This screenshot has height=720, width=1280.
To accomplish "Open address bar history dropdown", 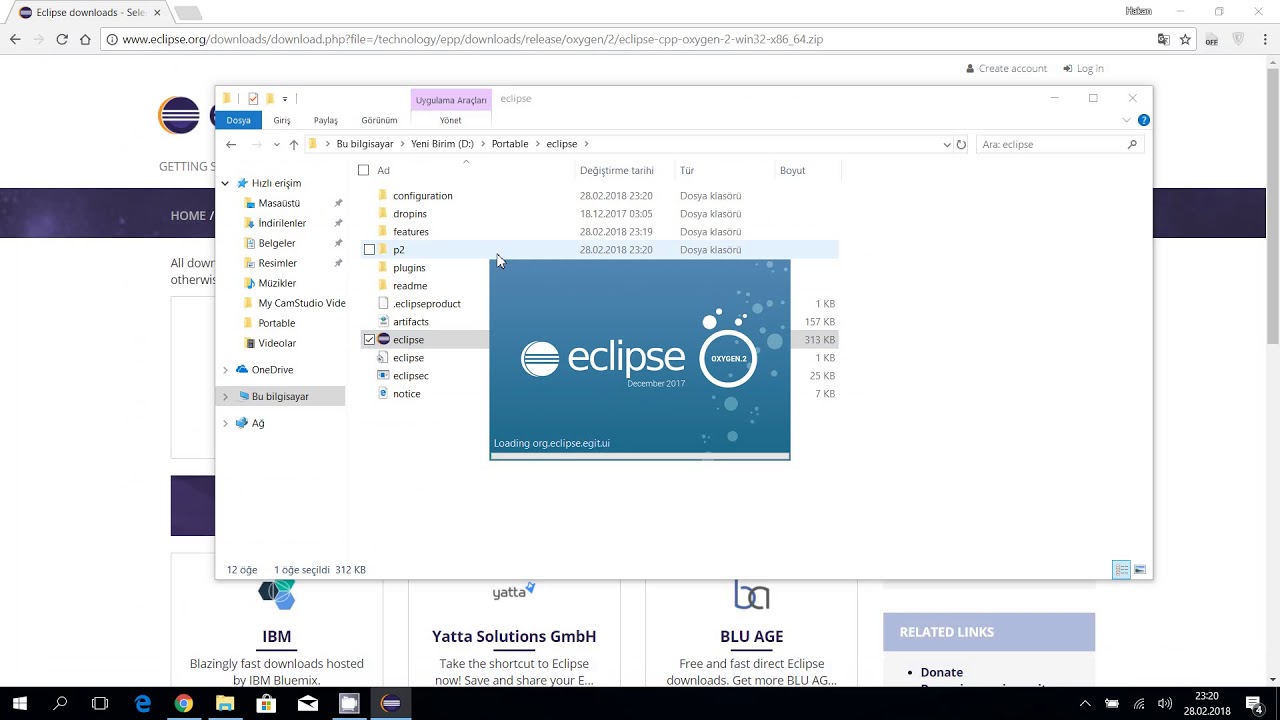I will coord(947,144).
